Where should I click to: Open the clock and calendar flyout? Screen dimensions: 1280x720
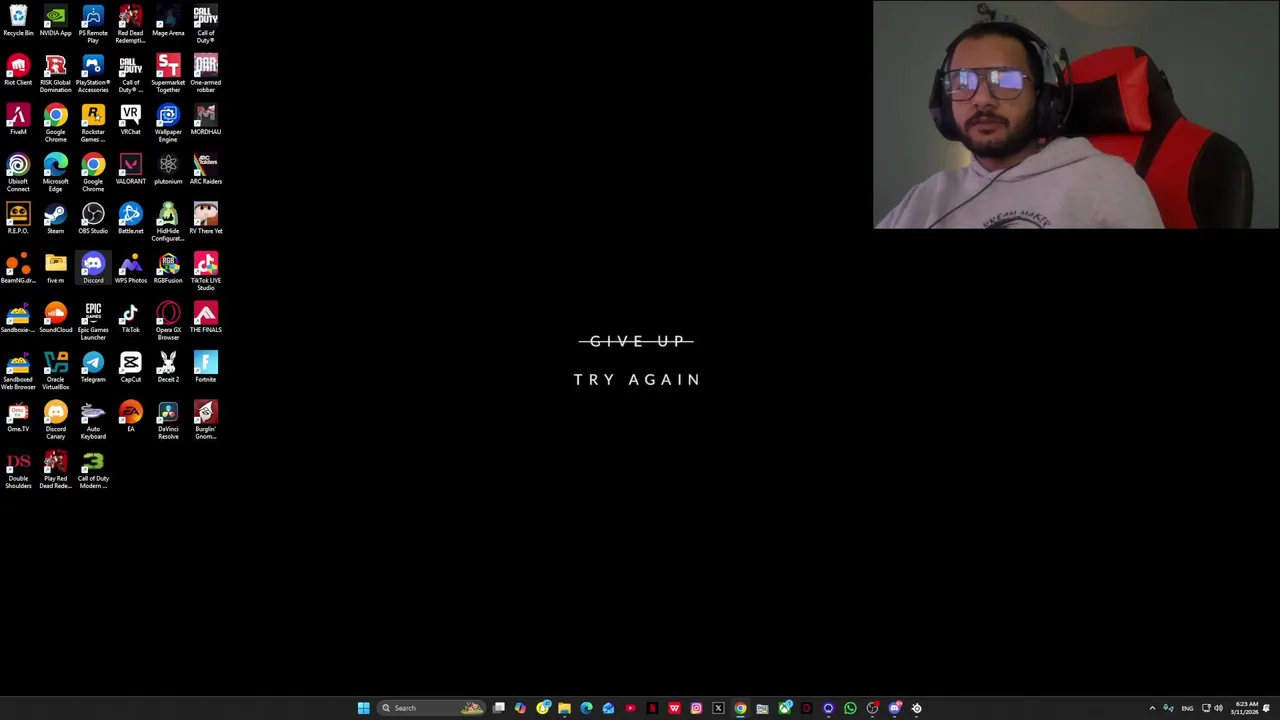(1245, 708)
